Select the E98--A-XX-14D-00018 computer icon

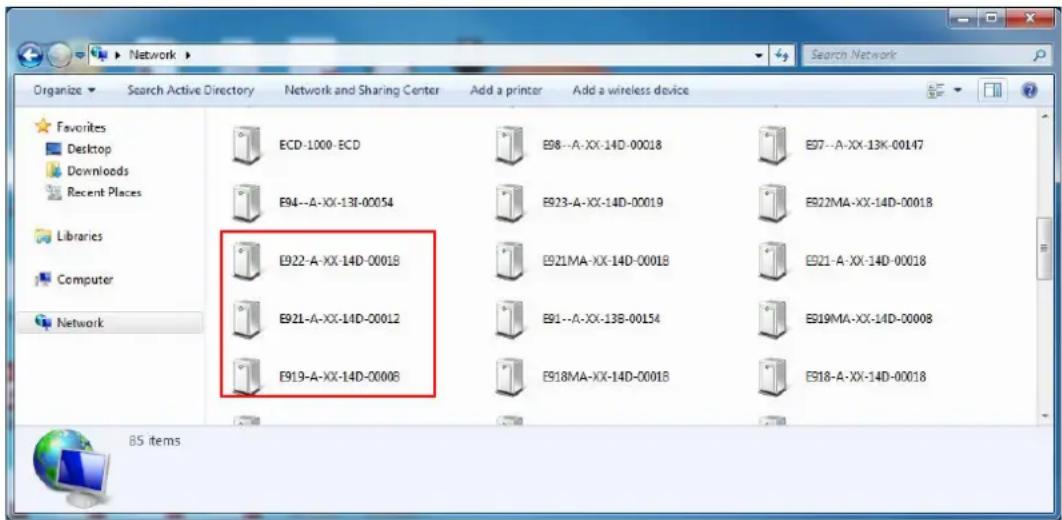(509, 145)
